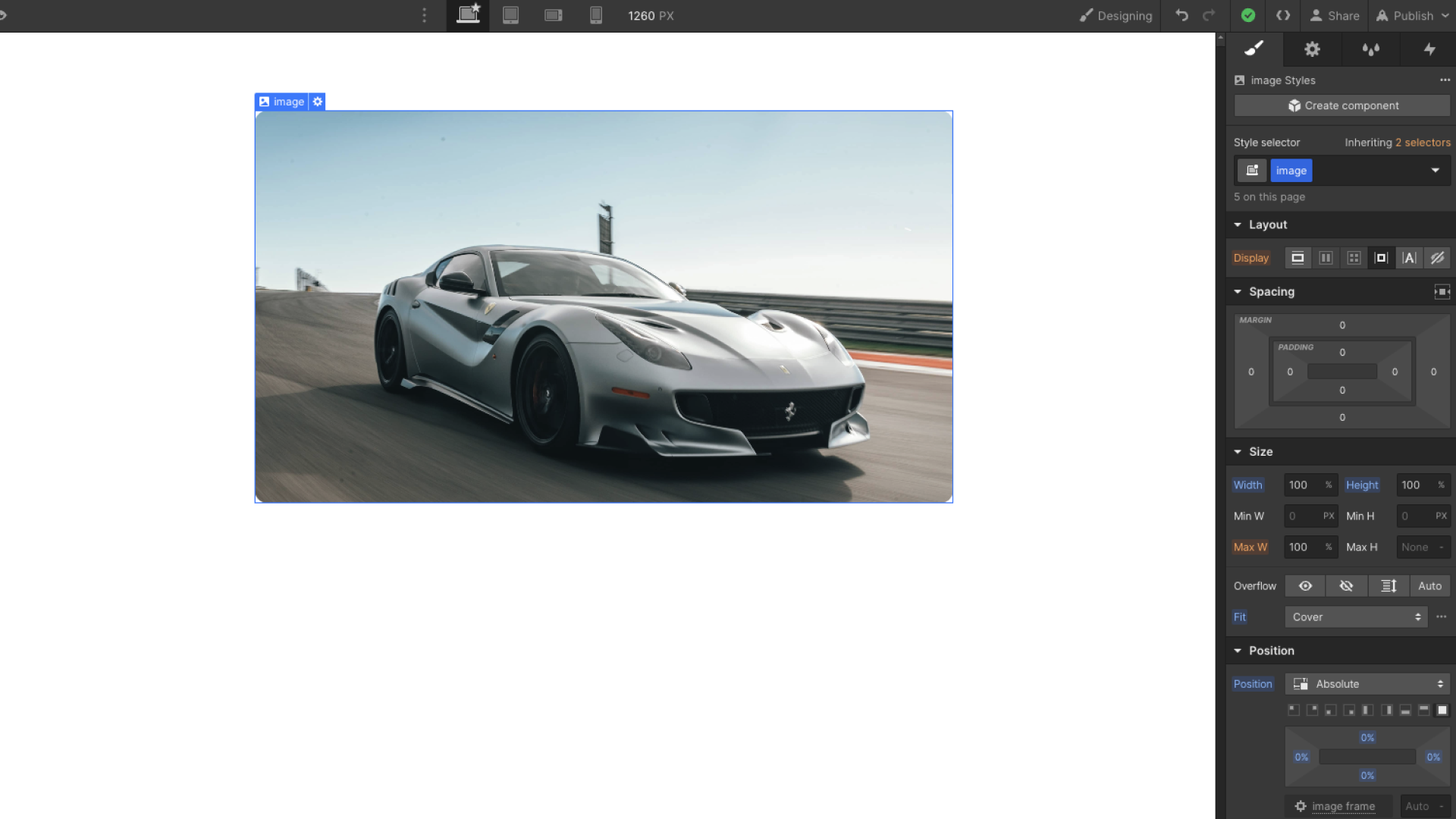Image resolution: width=1456 pixels, height=819 pixels.
Task: Set display to flex
Action: tap(1326, 258)
